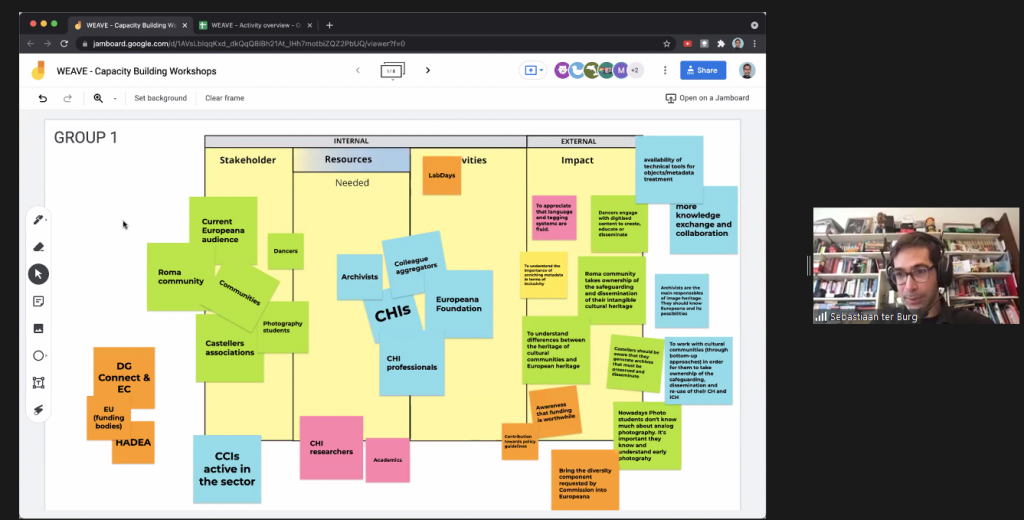Click the Europeana Foundation sticky note
1024x520 pixels.
click(x=460, y=304)
